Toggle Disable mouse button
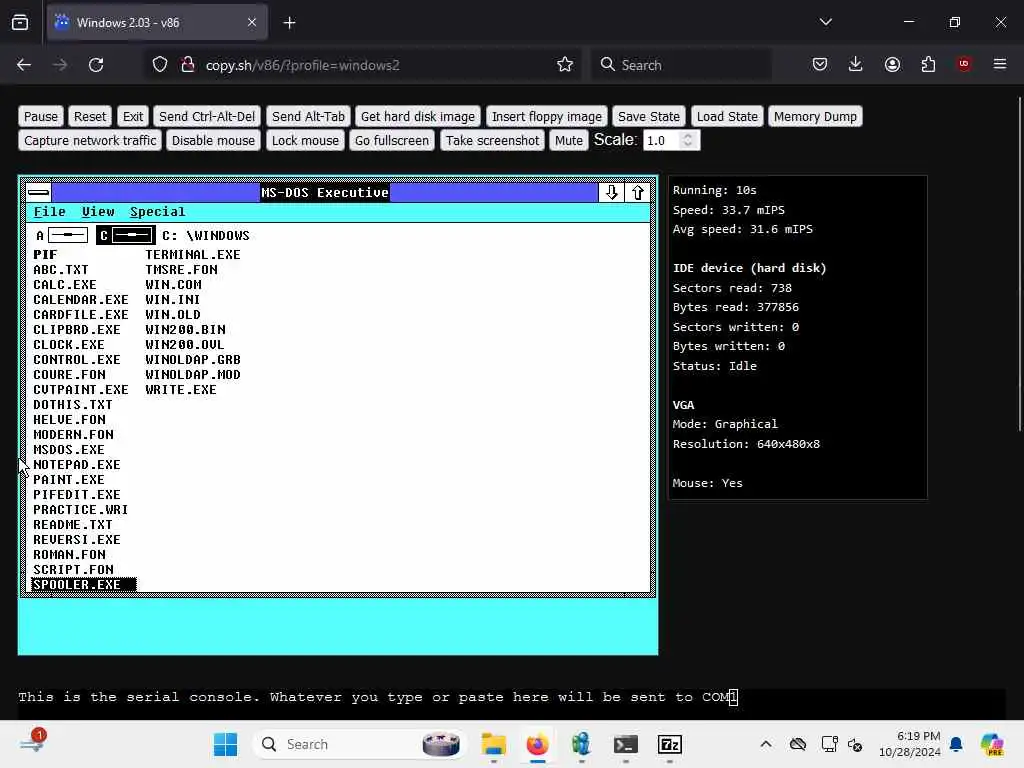The height and width of the screenshot is (768, 1024). tap(213, 140)
